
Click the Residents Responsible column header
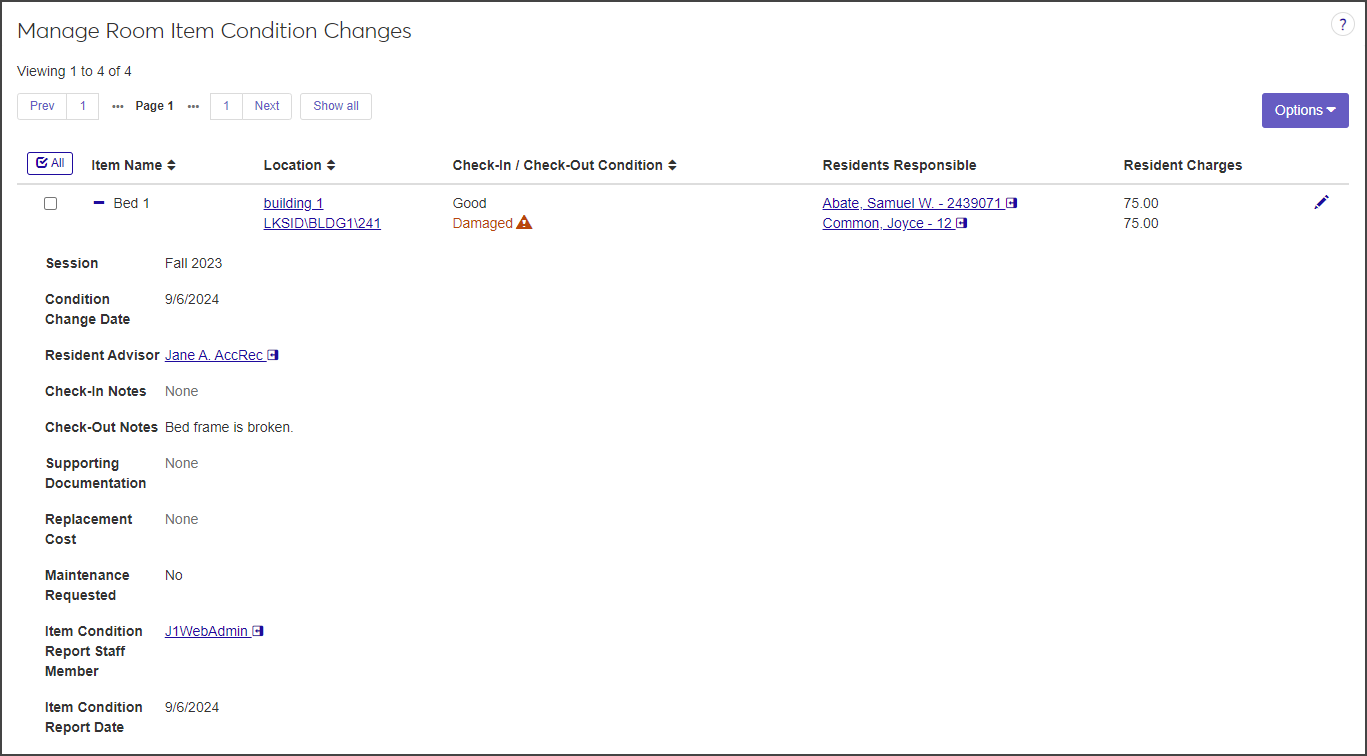click(899, 165)
